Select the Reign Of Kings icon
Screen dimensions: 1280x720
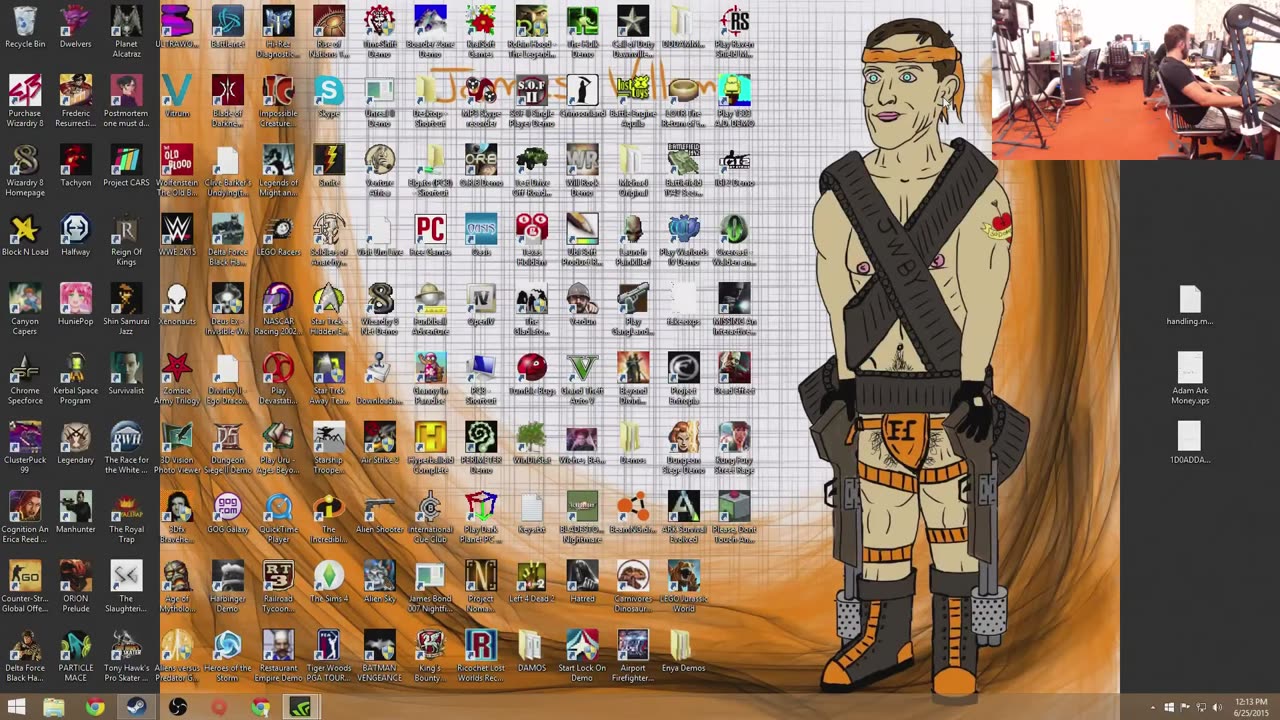126,240
